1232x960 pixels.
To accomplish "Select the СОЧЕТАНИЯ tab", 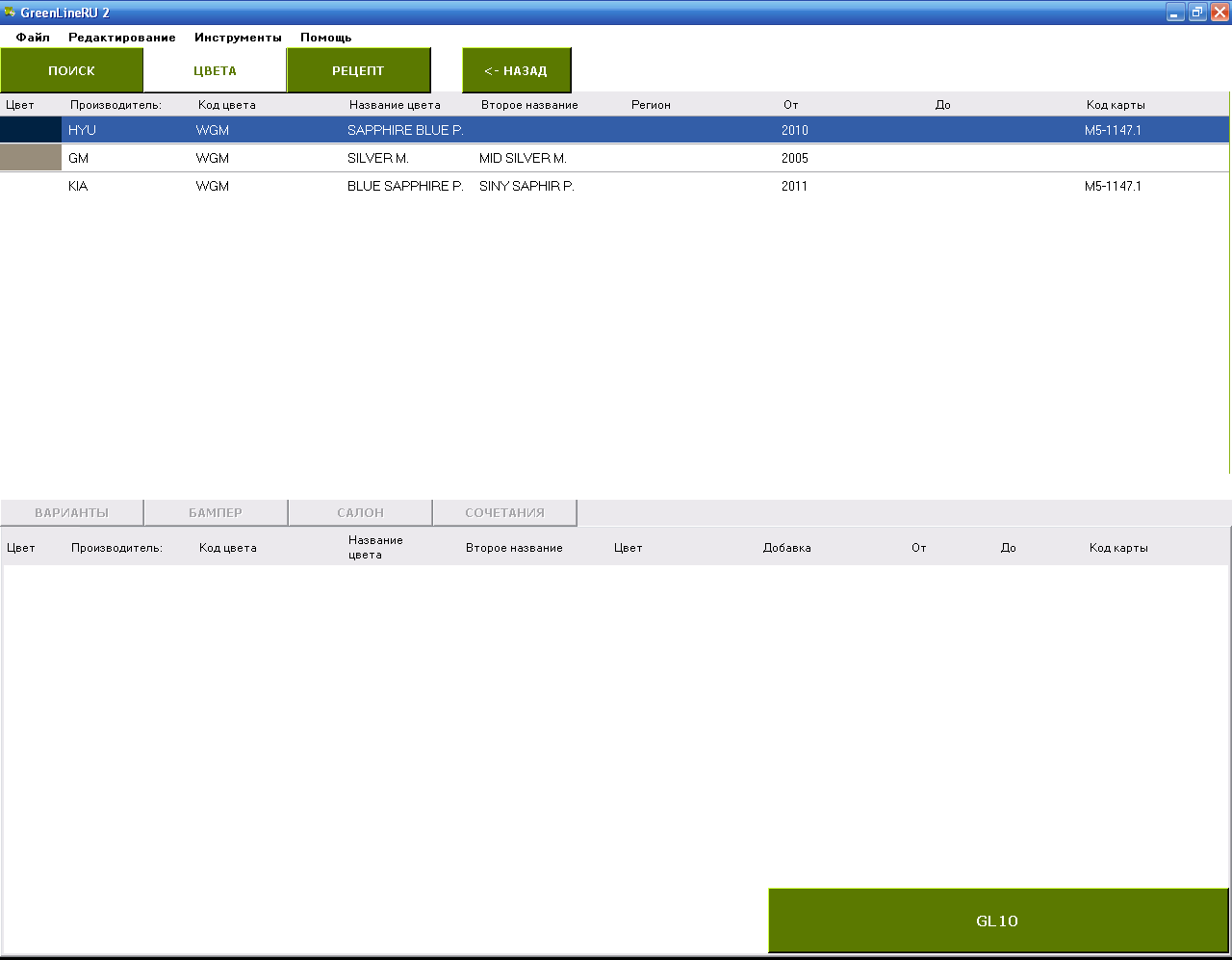I will pyautogui.click(x=504, y=512).
